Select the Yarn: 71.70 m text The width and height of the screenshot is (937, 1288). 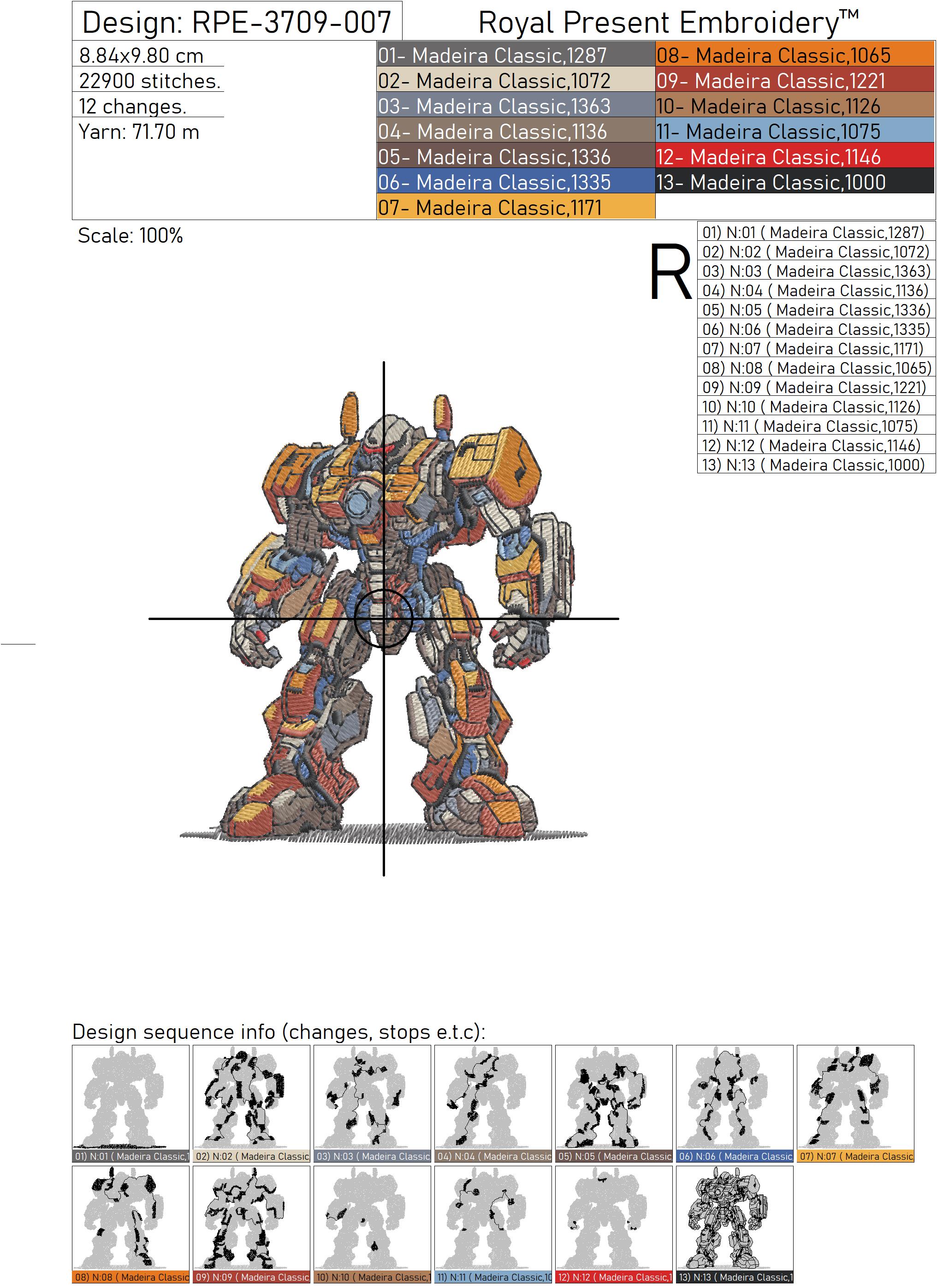pyautogui.click(x=139, y=132)
